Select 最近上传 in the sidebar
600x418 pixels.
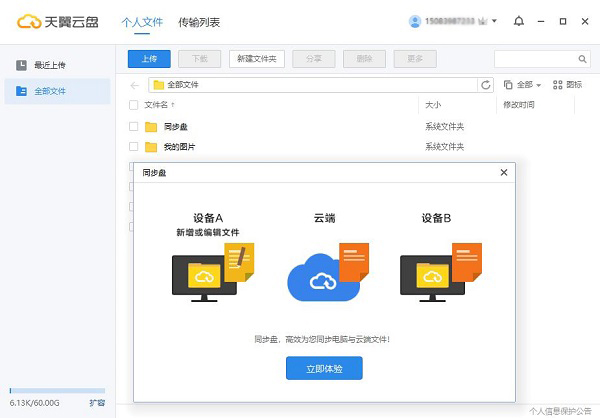pos(57,65)
